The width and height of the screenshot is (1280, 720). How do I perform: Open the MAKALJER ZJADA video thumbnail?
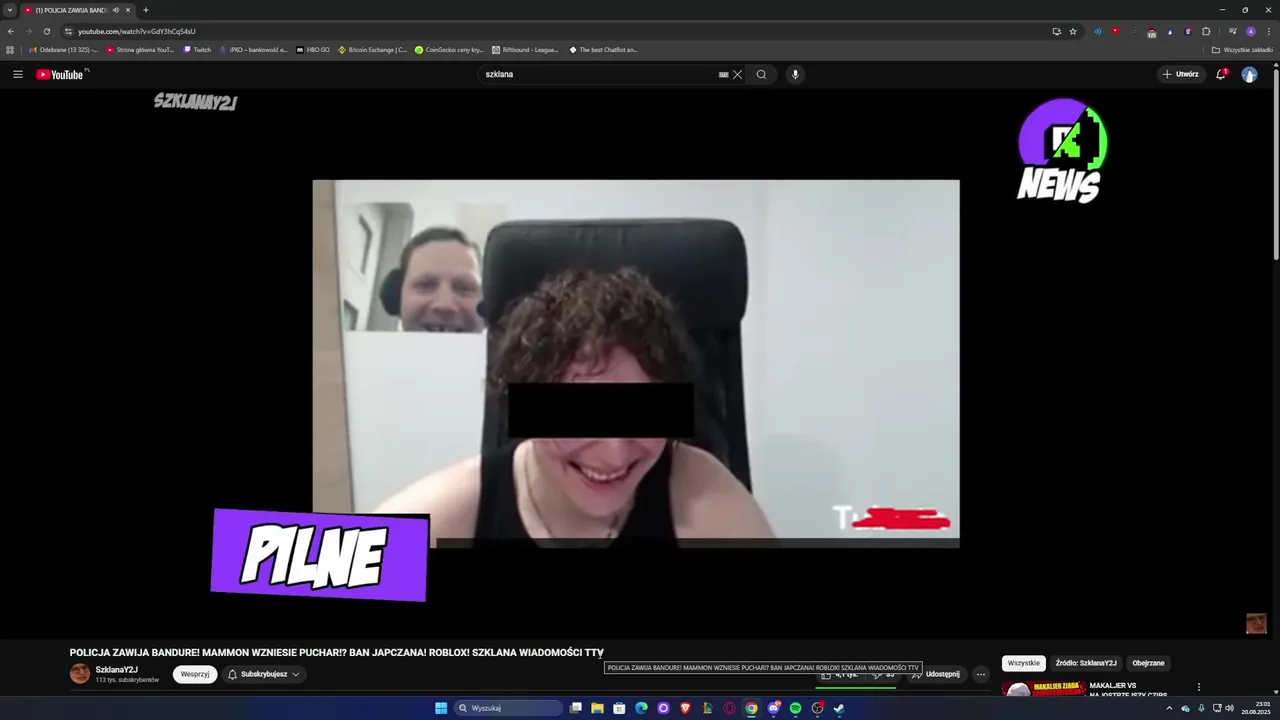point(1044,688)
